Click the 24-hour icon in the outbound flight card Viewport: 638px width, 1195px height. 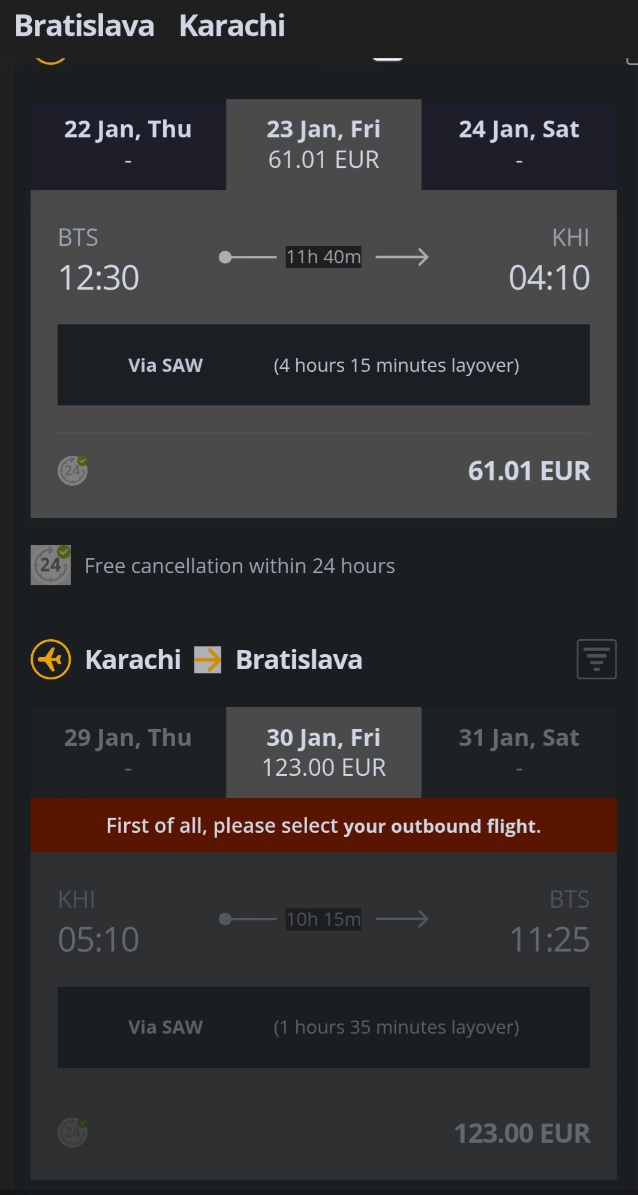[72, 470]
